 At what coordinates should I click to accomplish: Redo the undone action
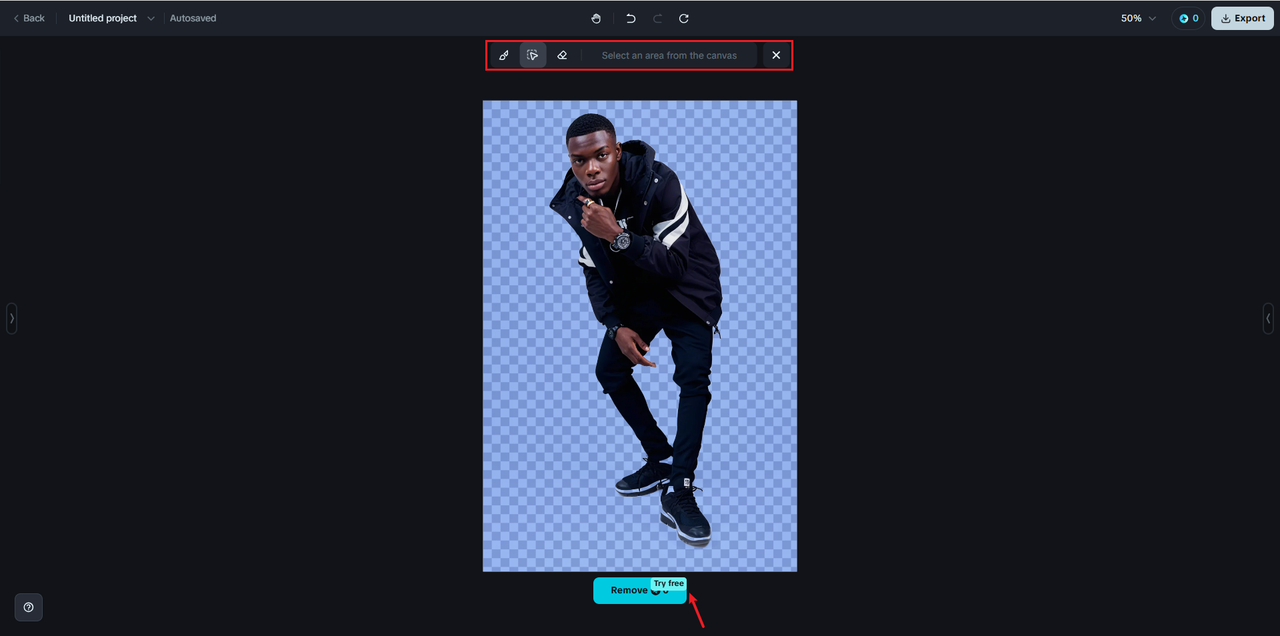coord(658,18)
